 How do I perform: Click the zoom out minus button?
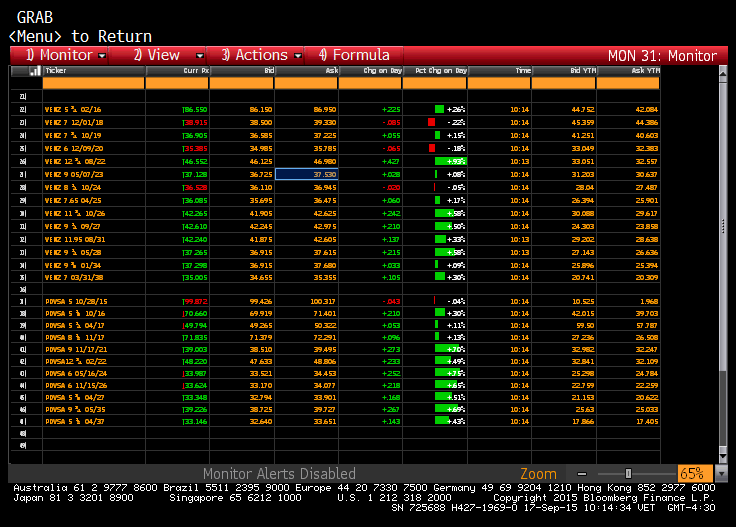click(582, 474)
